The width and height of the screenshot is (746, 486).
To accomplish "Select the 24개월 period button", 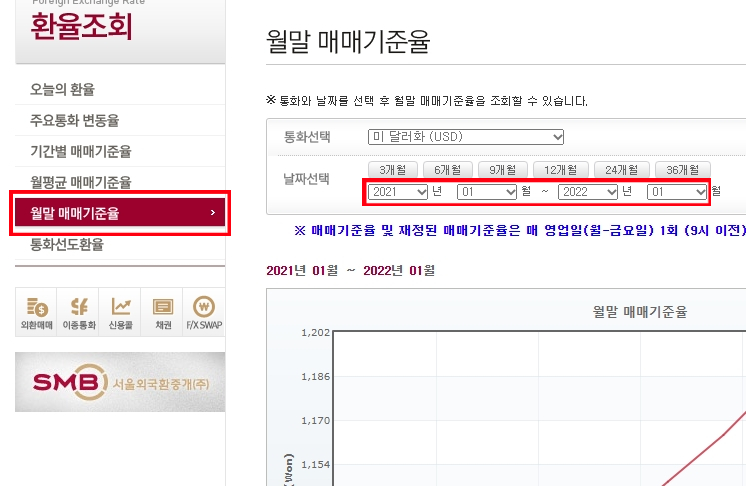I will 621,169.
